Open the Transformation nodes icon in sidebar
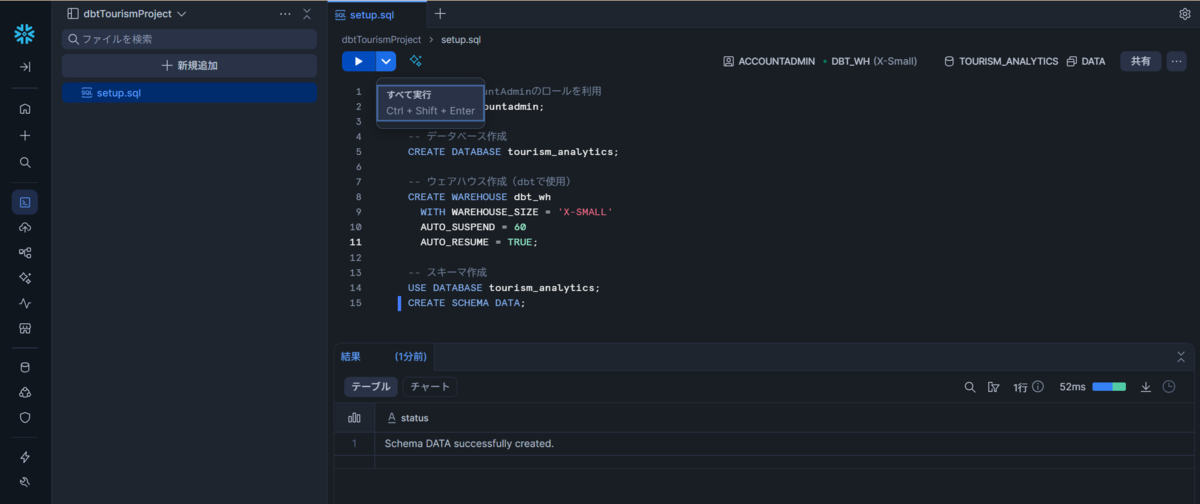The width and height of the screenshot is (1200, 504). pyautogui.click(x=25, y=253)
